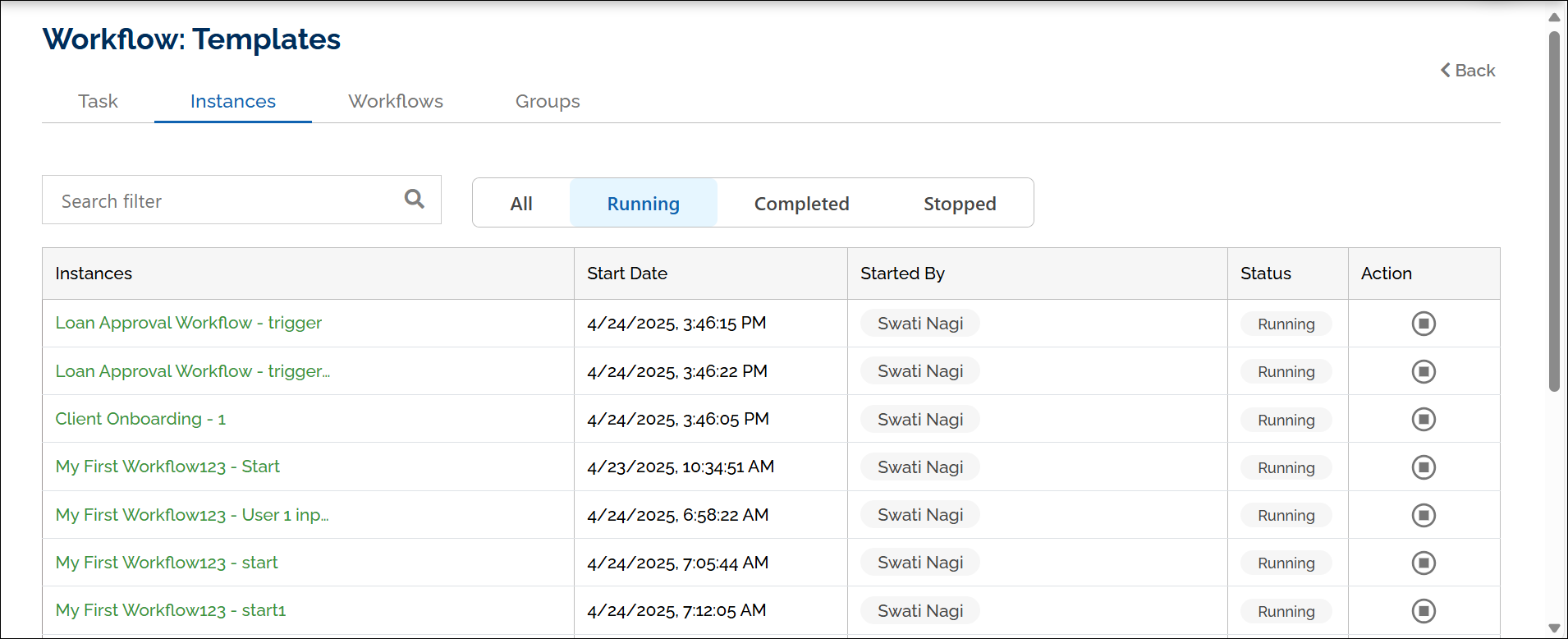
Task: Filter instances by Stopped status
Action: click(x=959, y=204)
